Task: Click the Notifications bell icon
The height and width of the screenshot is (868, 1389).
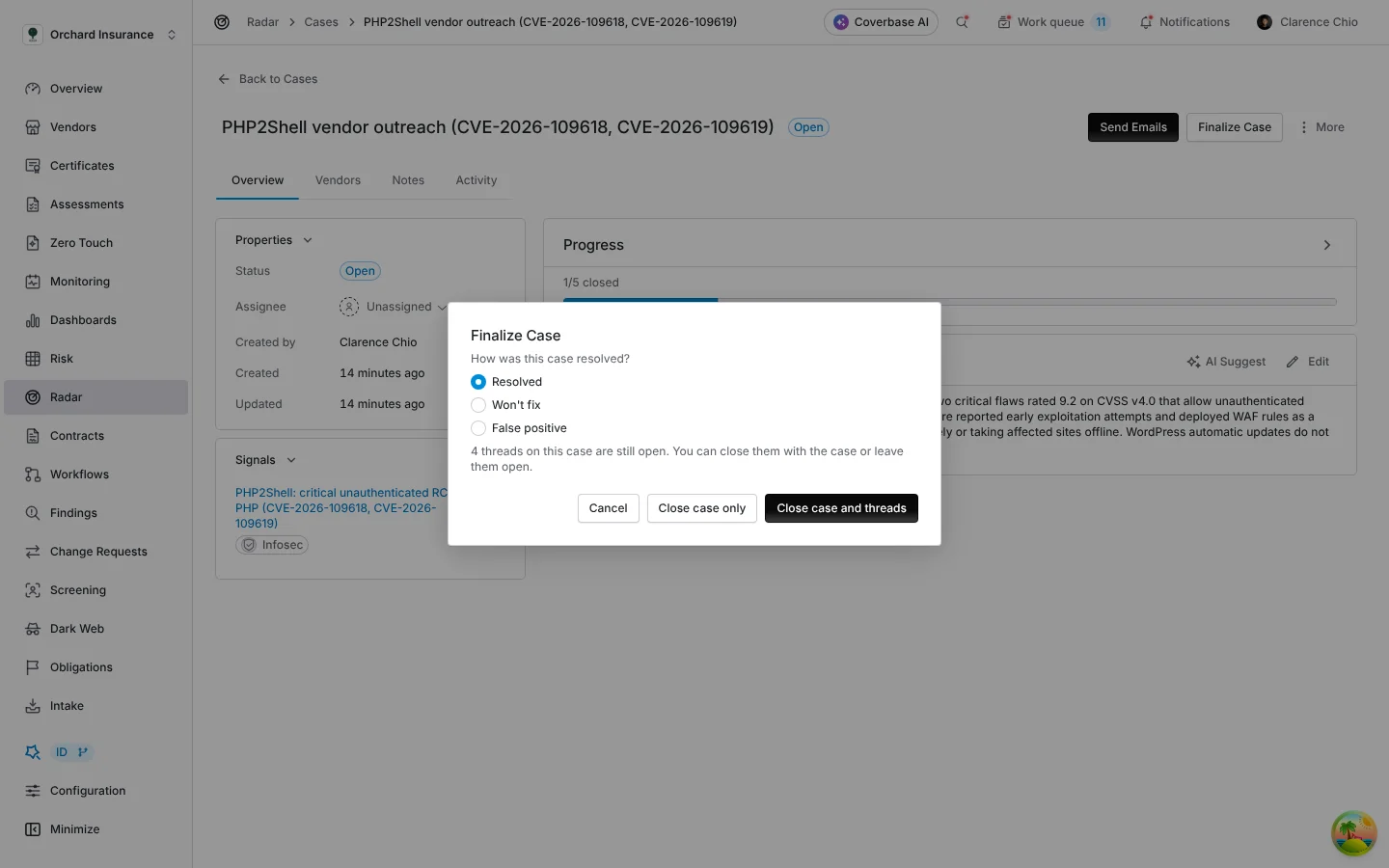Action: [1146, 22]
